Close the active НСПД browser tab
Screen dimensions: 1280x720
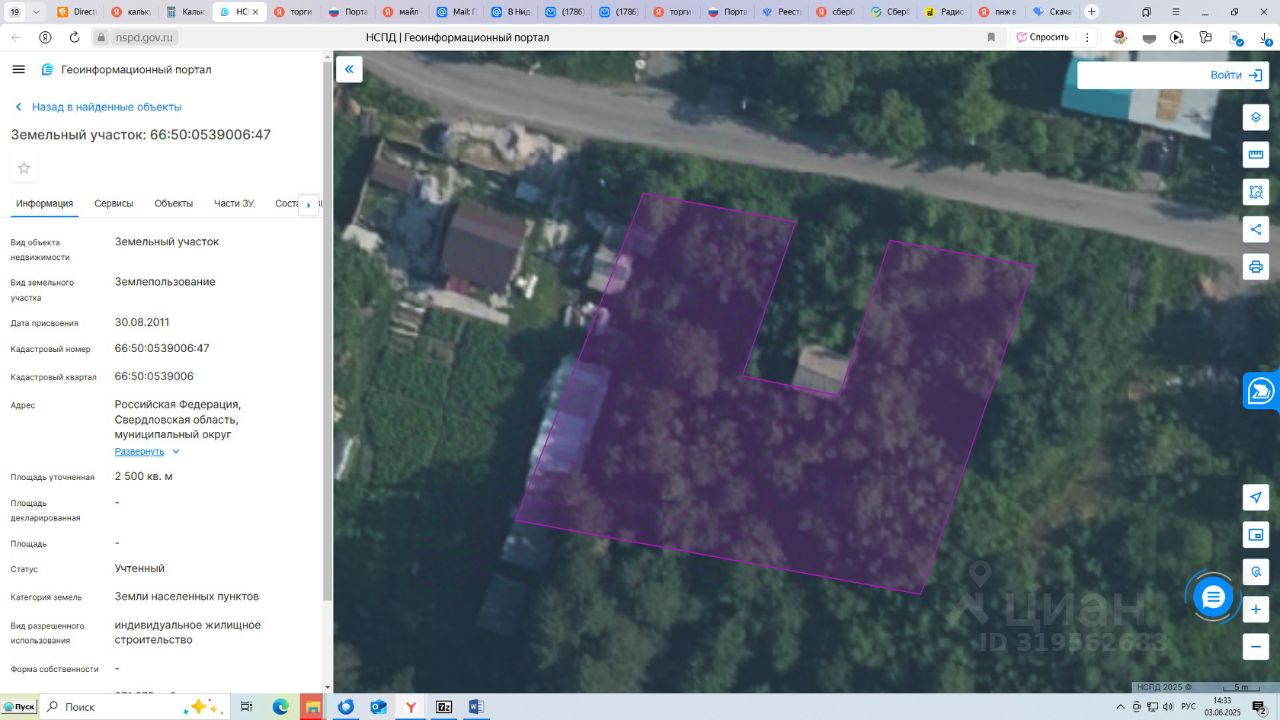258,12
